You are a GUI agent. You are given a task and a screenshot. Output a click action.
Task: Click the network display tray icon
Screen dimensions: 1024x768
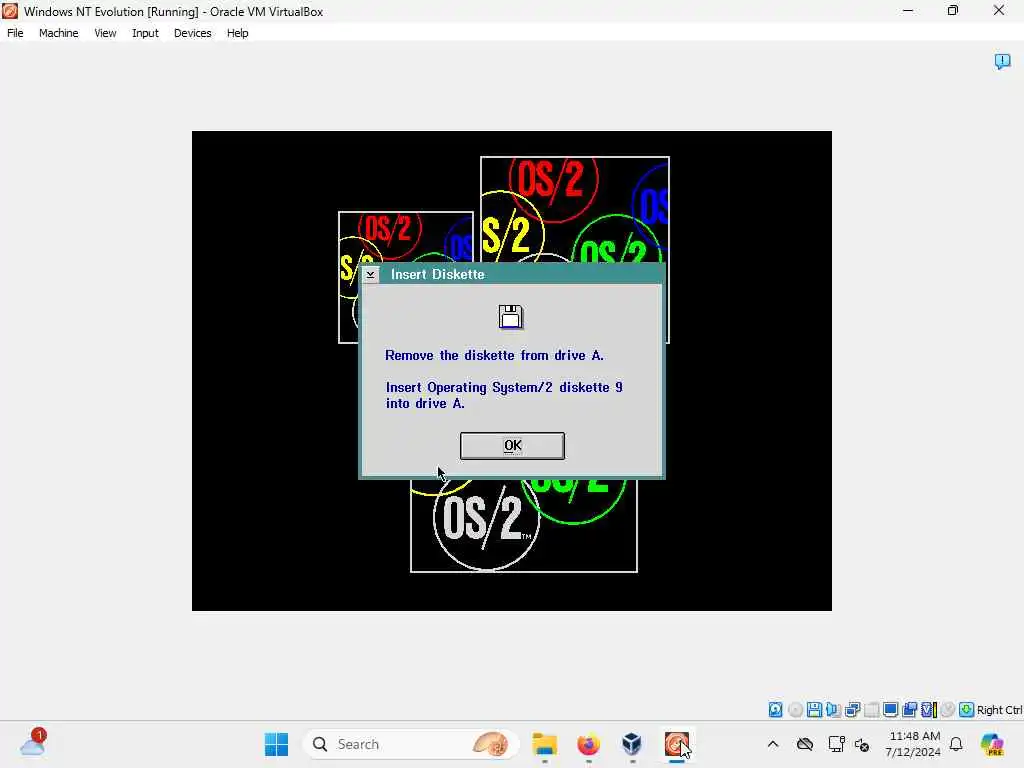pyautogui.click(x=836, y=744)
